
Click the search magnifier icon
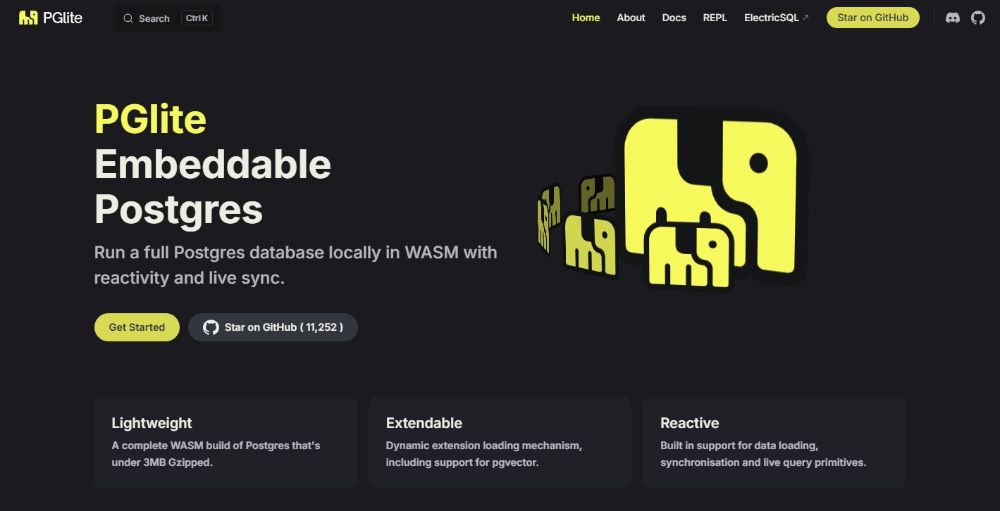128,19
